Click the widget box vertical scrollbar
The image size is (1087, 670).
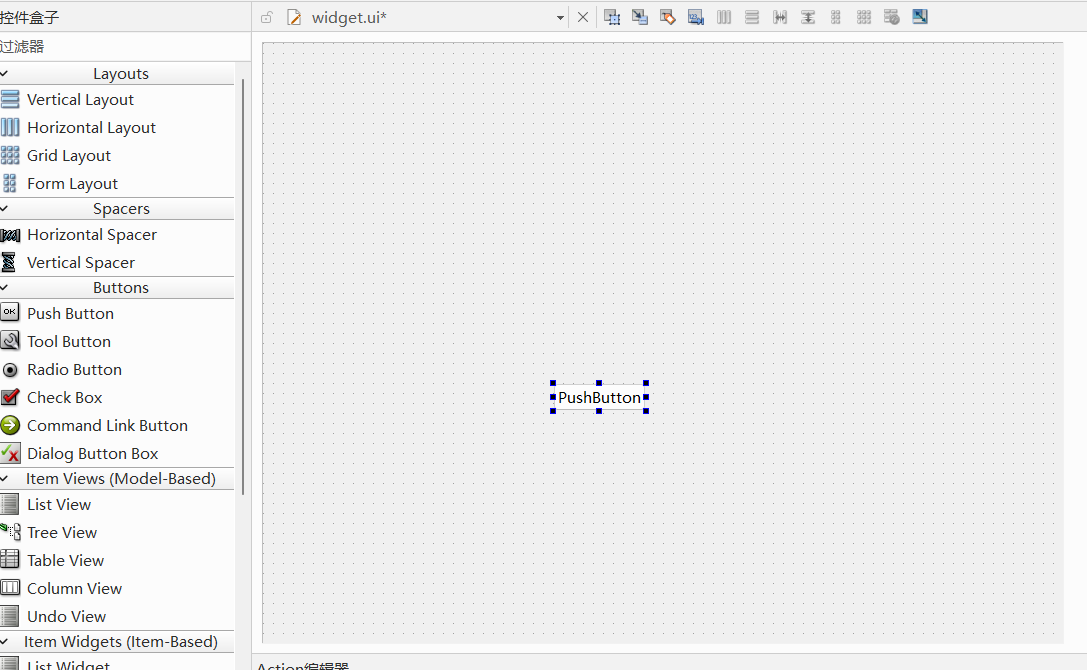[243, 286]
